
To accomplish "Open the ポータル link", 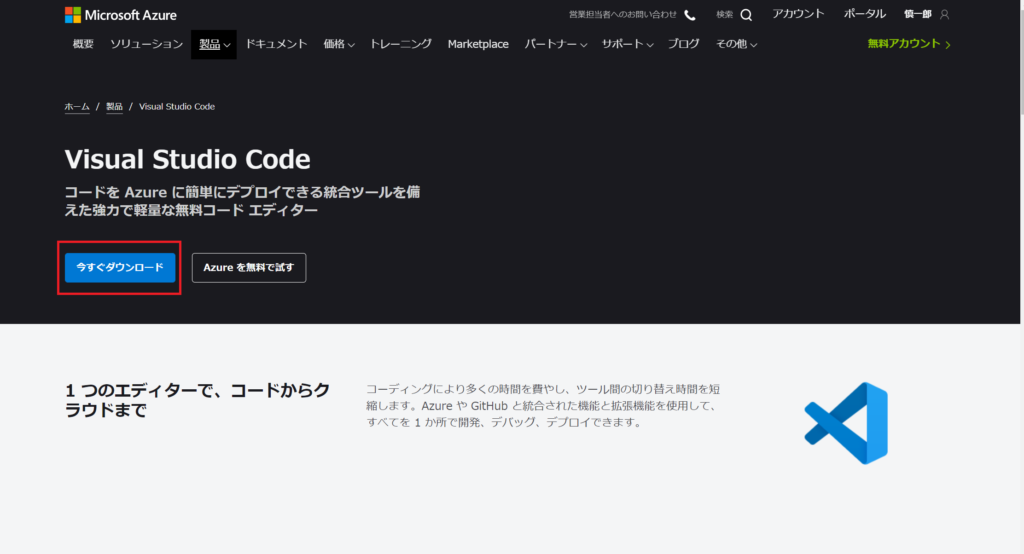I will tap(865, 14).
